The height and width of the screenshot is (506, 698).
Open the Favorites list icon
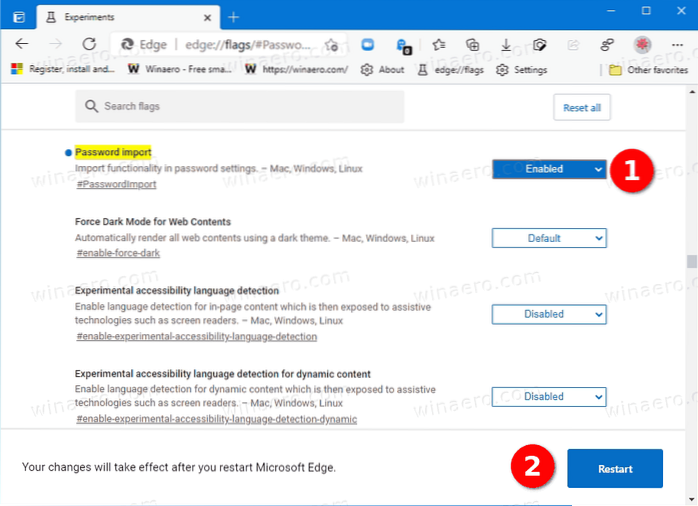pos(438,44)
